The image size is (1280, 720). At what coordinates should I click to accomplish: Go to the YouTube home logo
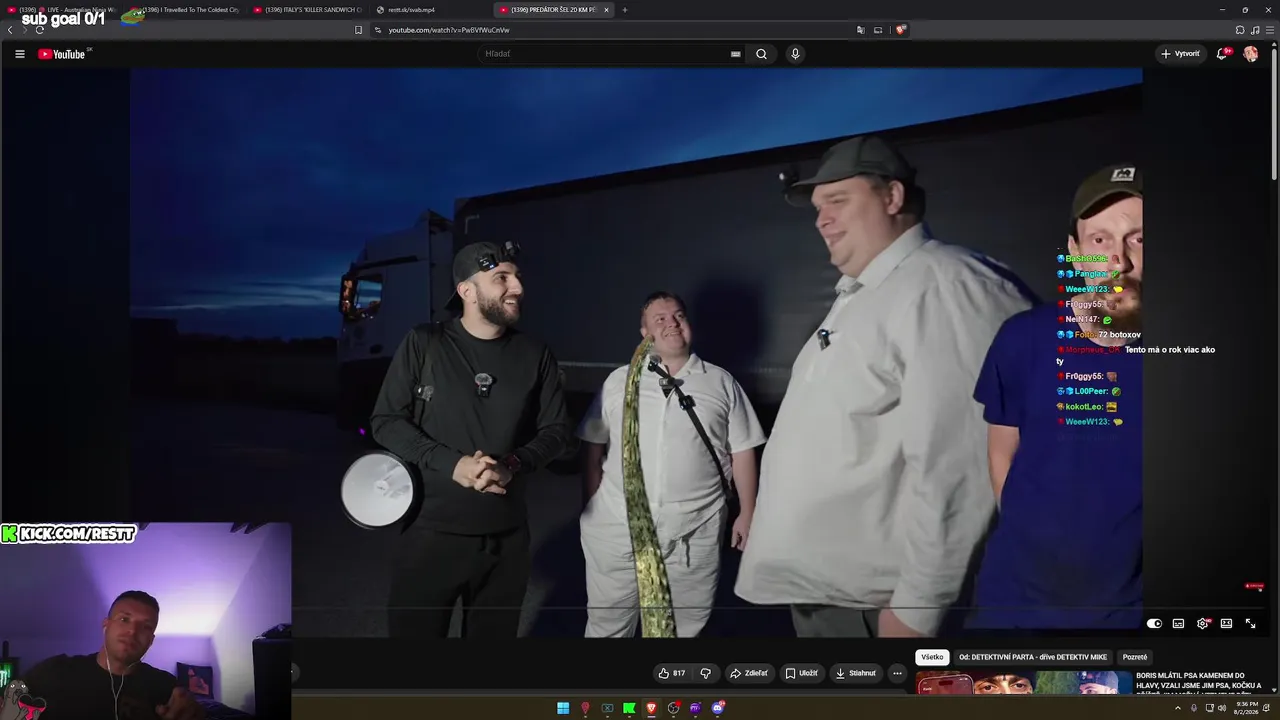tap(64, 54)
